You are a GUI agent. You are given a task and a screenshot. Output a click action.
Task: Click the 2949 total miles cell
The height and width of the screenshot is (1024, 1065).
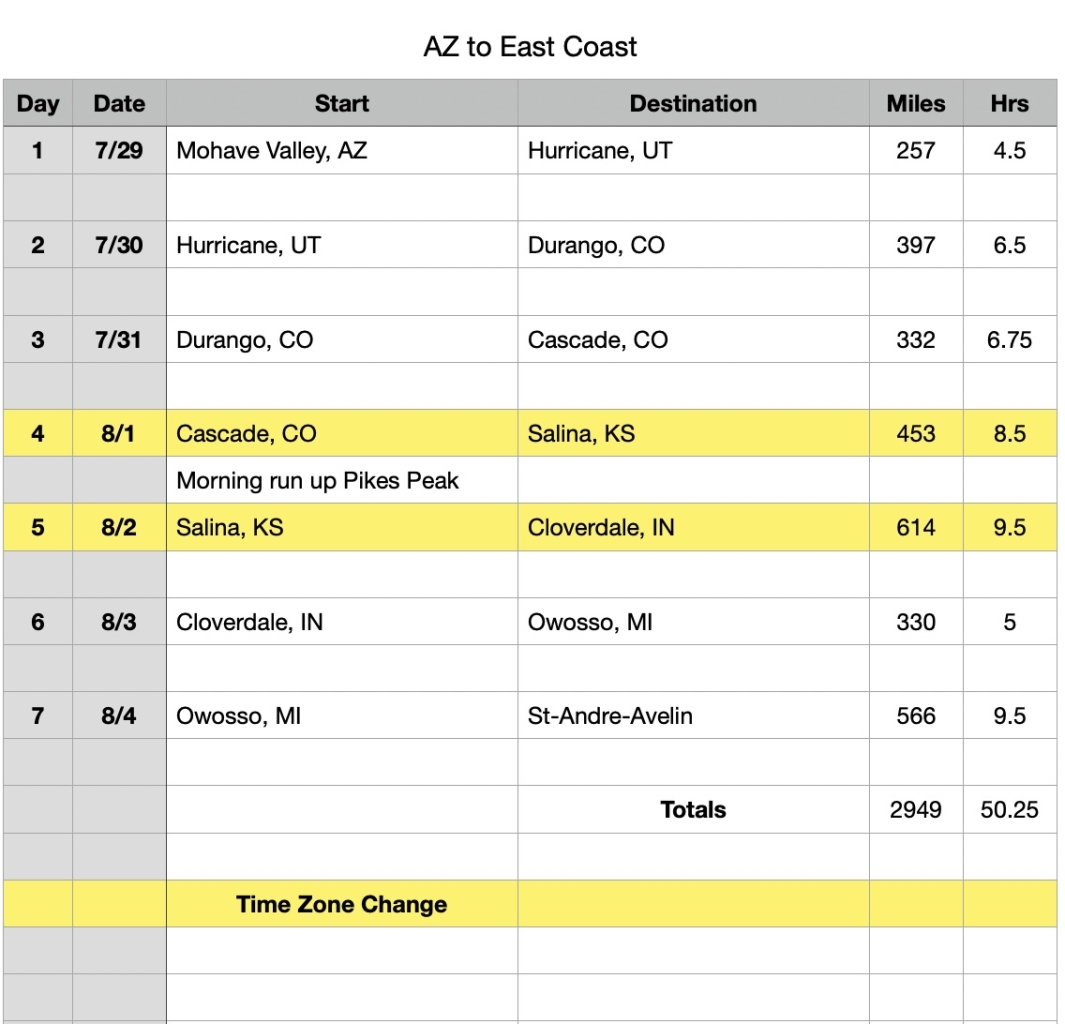(x=915, y=810)
